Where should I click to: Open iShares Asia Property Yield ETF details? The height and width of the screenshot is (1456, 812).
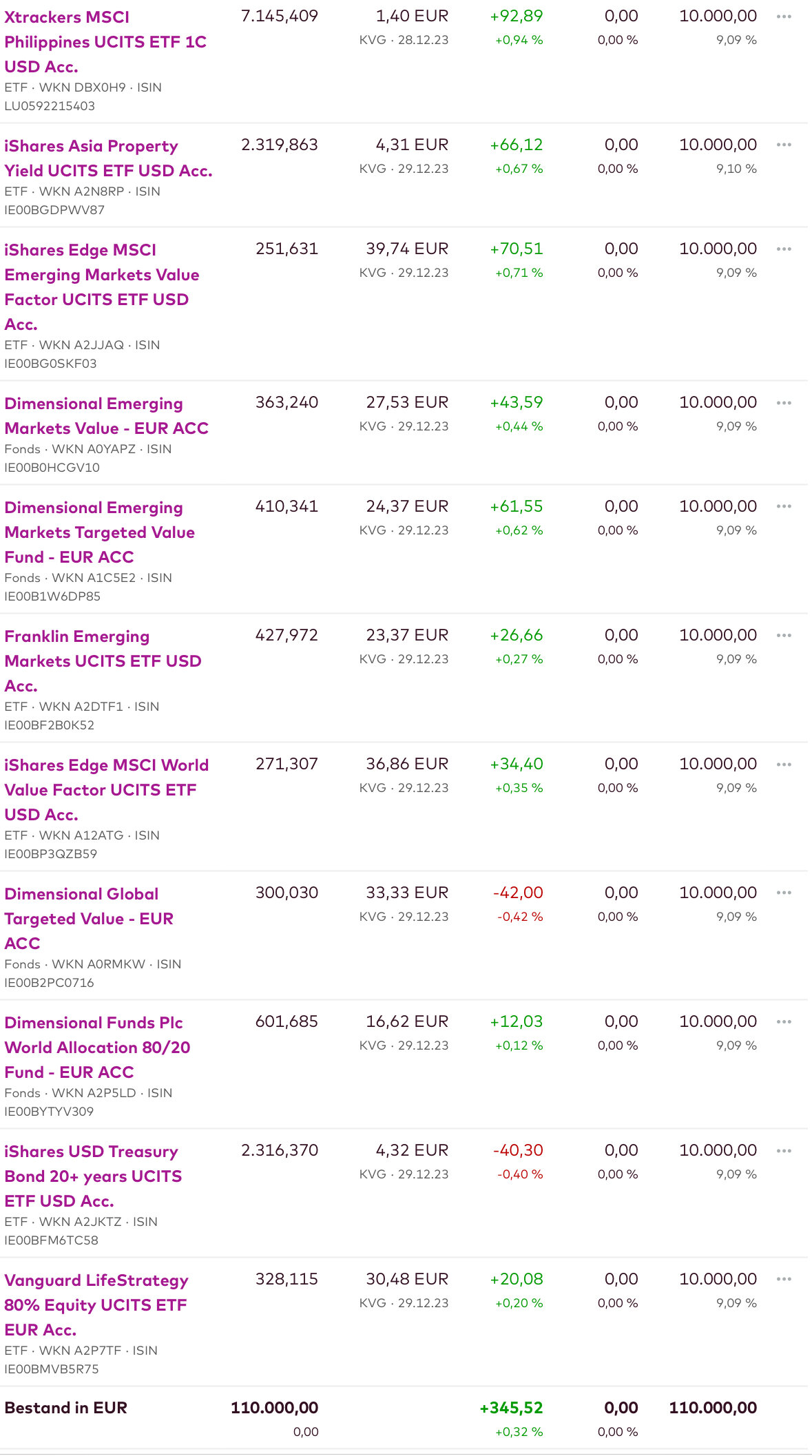(x=108, y=158)
